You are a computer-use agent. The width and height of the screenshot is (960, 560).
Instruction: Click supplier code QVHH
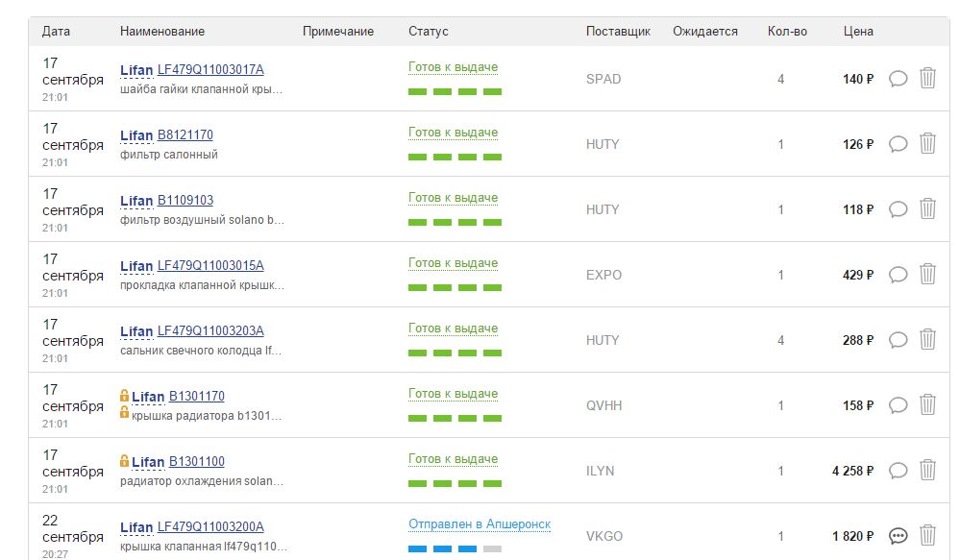(x=604, y=406)
